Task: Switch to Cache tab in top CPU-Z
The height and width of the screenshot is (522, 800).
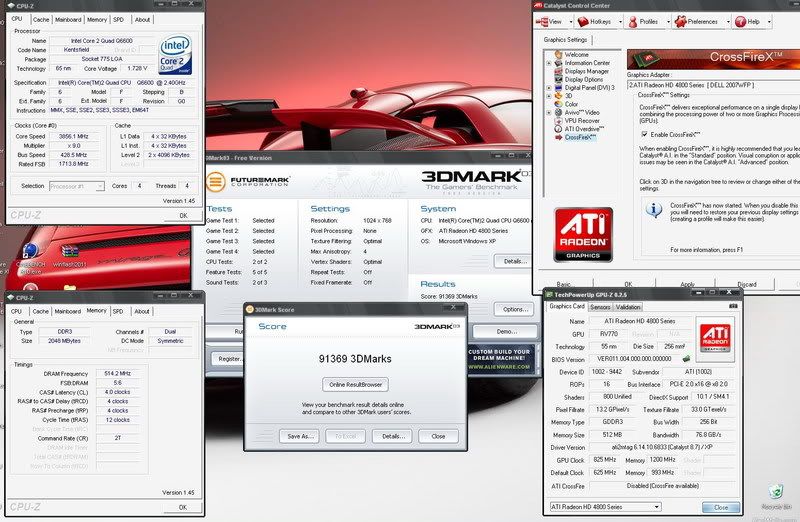Action: click(41, 19)
